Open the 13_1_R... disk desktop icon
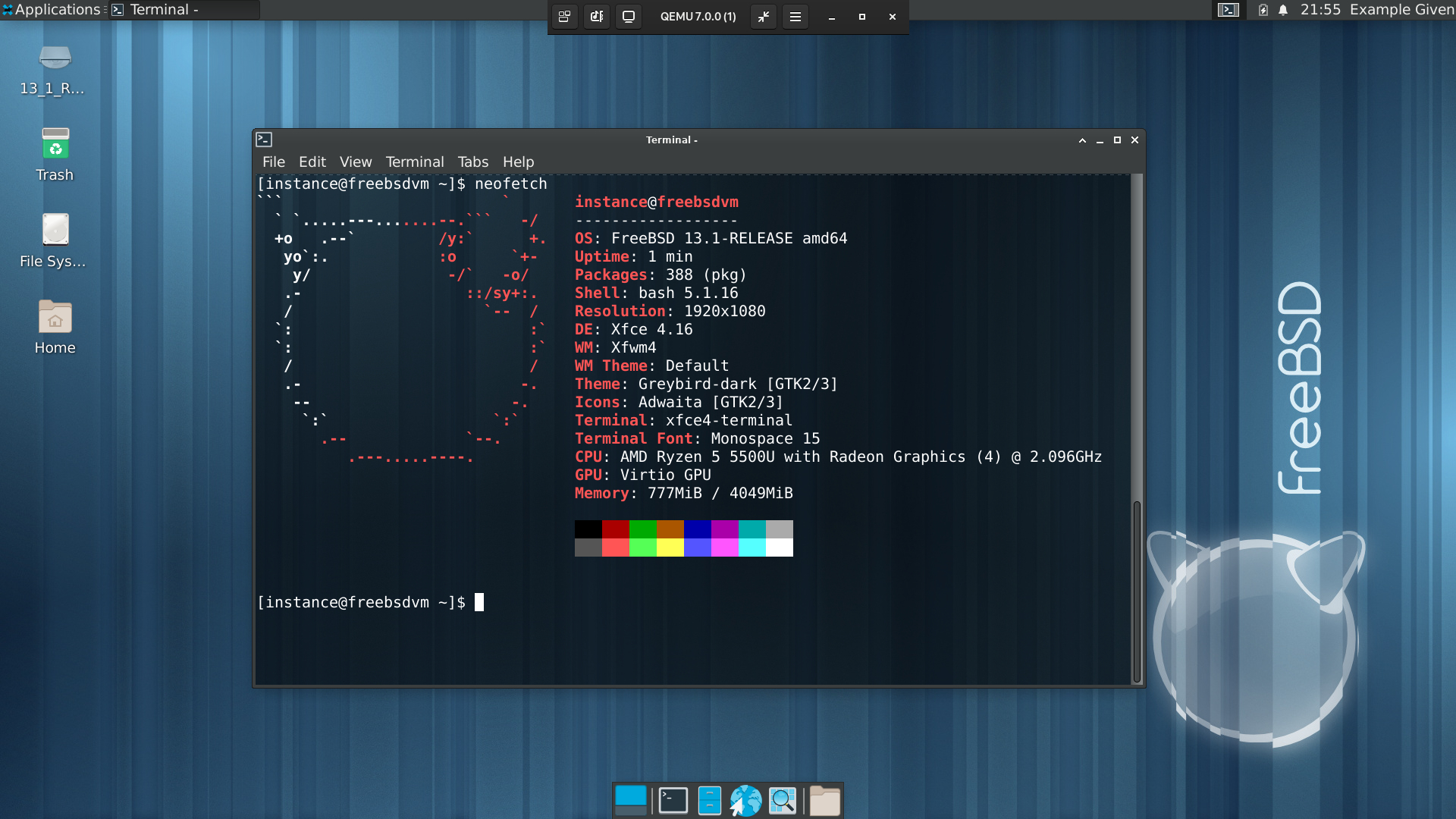The image size is (1456, 819). click(55, 70)
